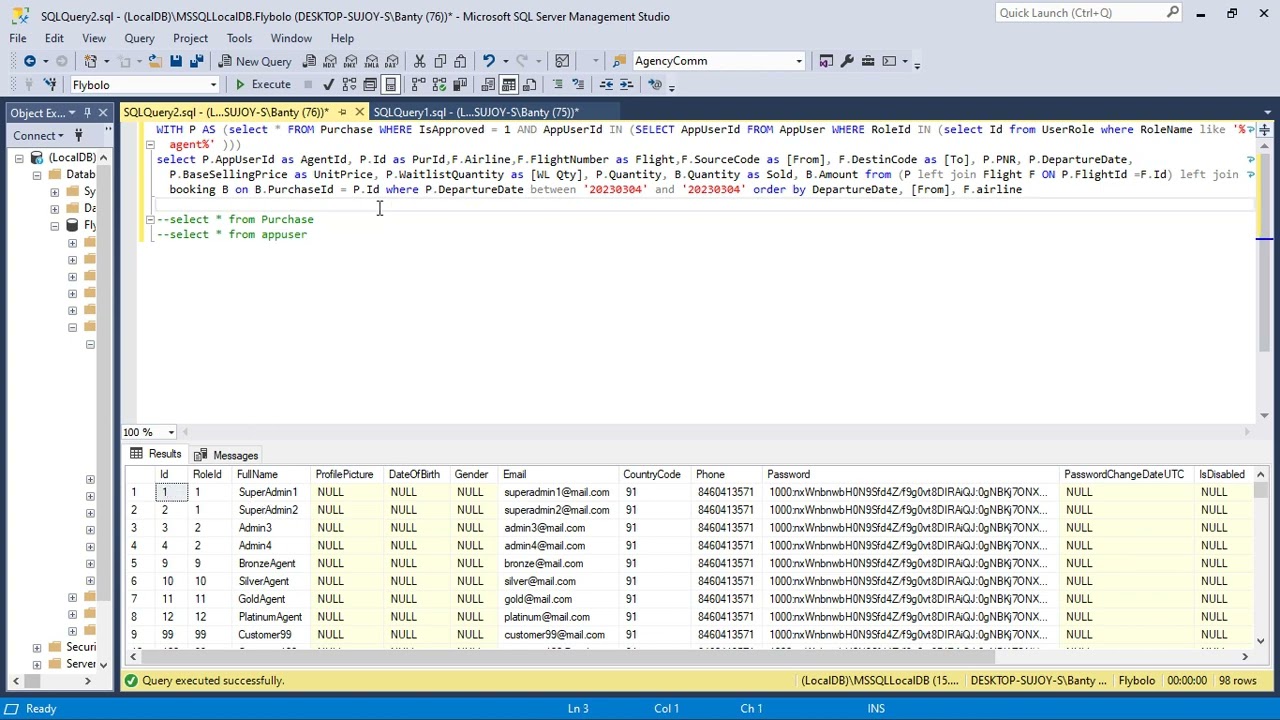
Task: Click New Query in the toolbar
Action: 255,61
